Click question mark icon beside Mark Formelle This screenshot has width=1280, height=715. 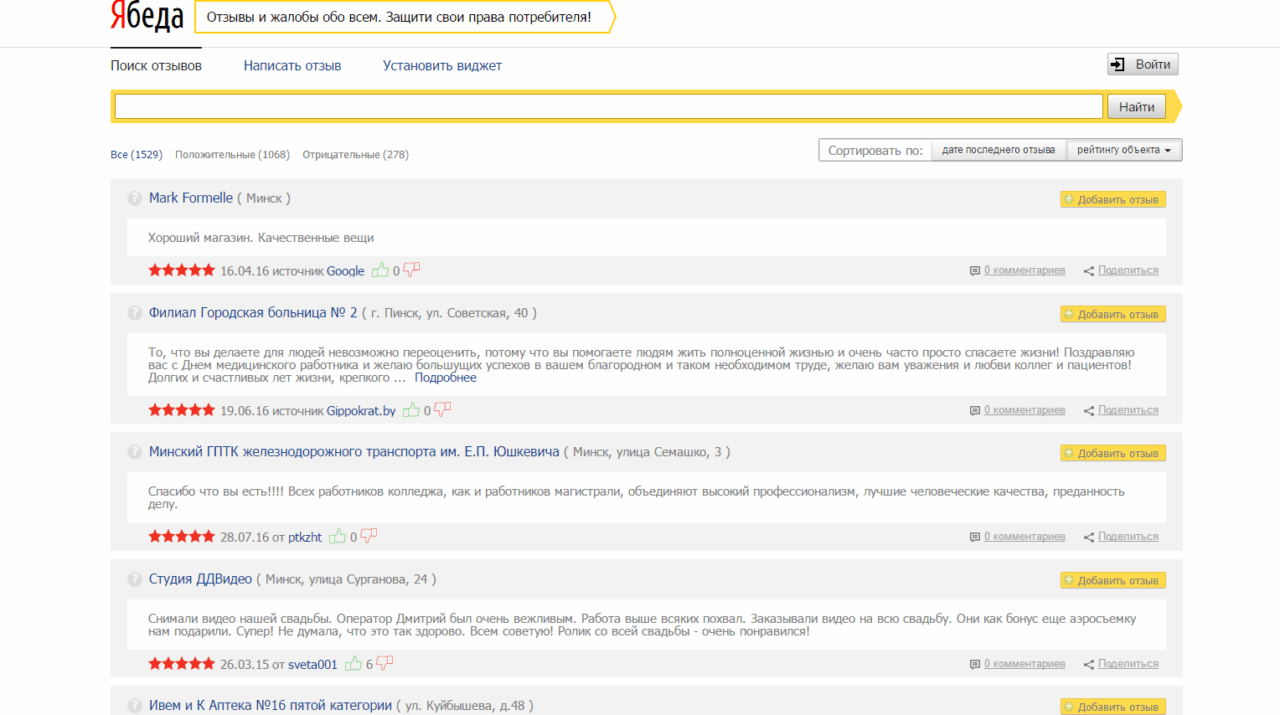point(135,199)
